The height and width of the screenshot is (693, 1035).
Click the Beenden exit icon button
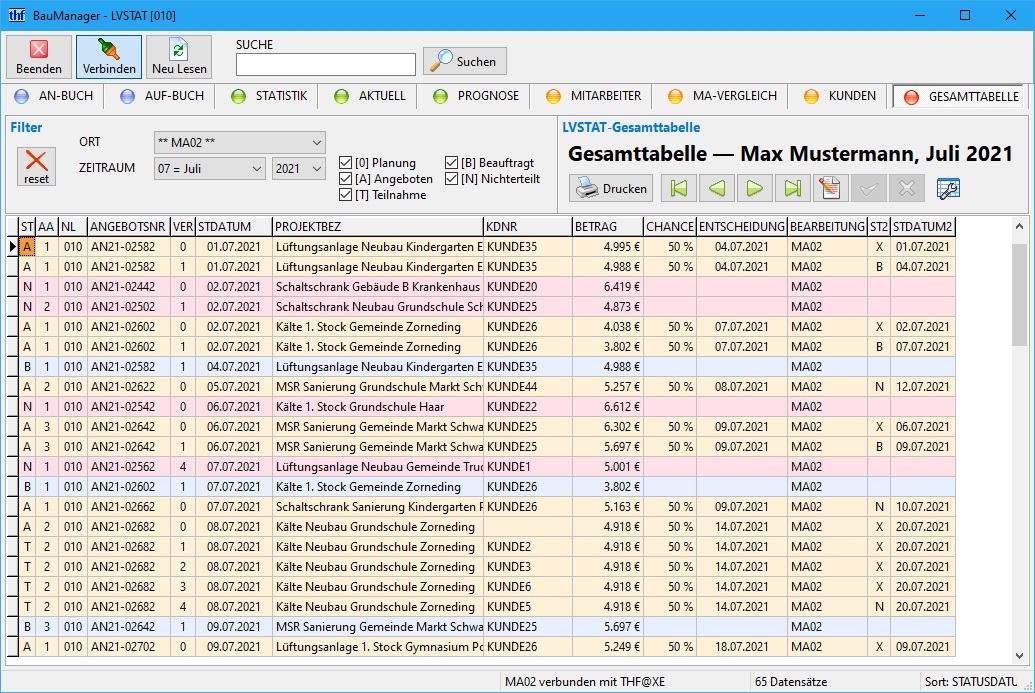pyautogui.click(x=39, y=57)
